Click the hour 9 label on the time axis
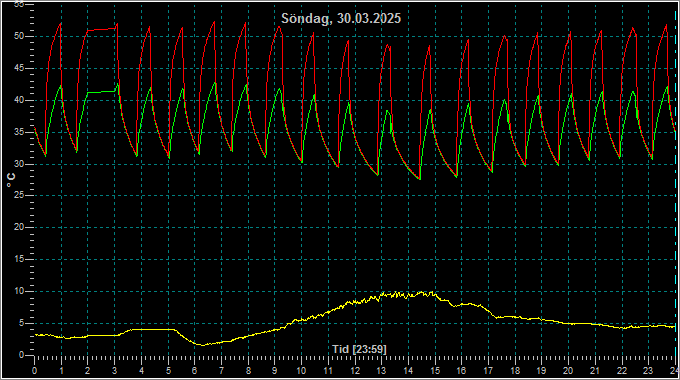The width and height of the screenshot is (680, 380). point(275,371)
